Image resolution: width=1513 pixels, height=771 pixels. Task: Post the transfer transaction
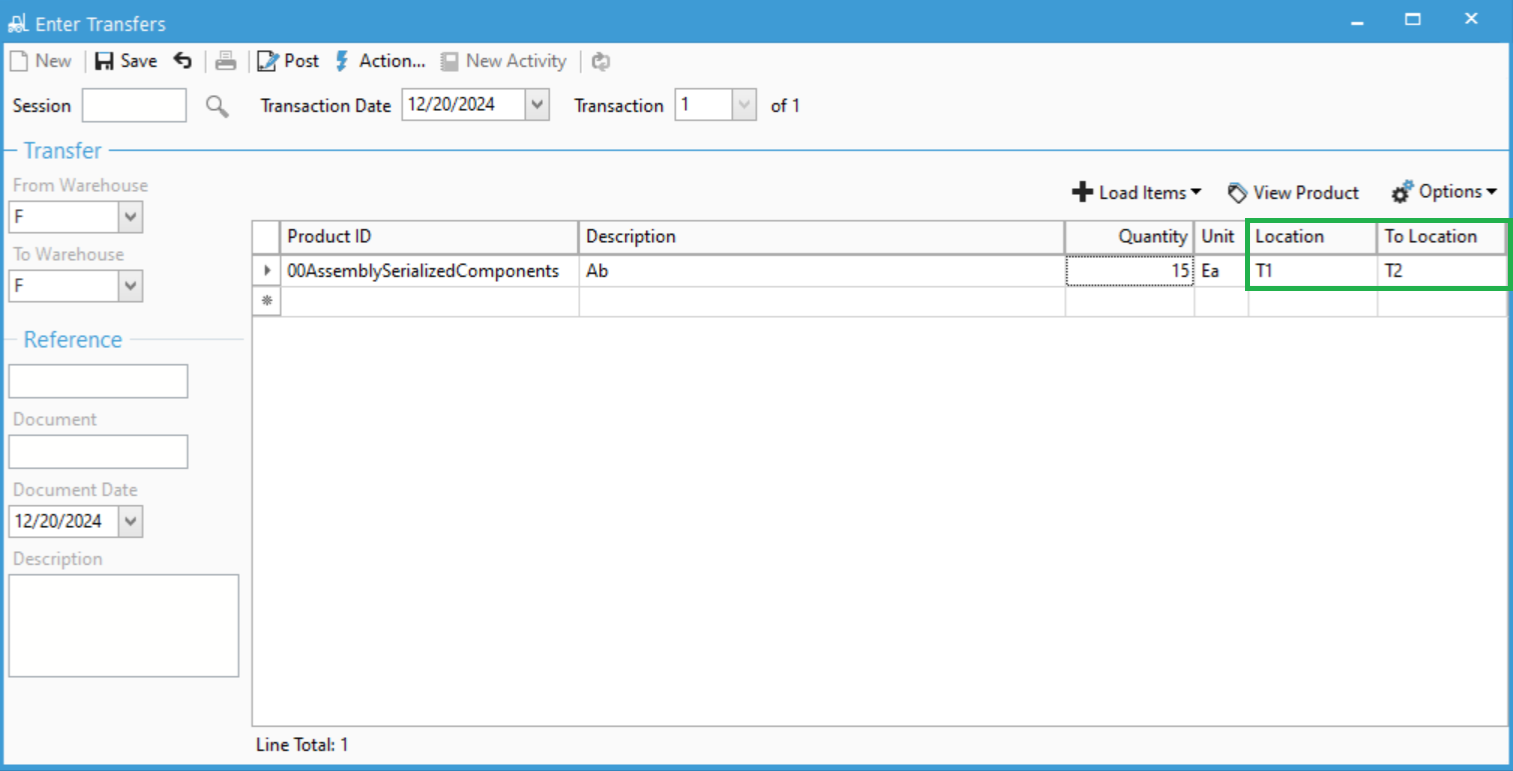click(288, 61)
